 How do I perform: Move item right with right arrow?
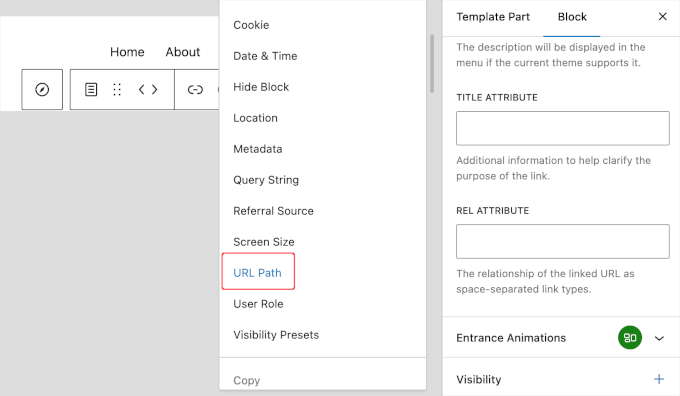coord(154,89)
